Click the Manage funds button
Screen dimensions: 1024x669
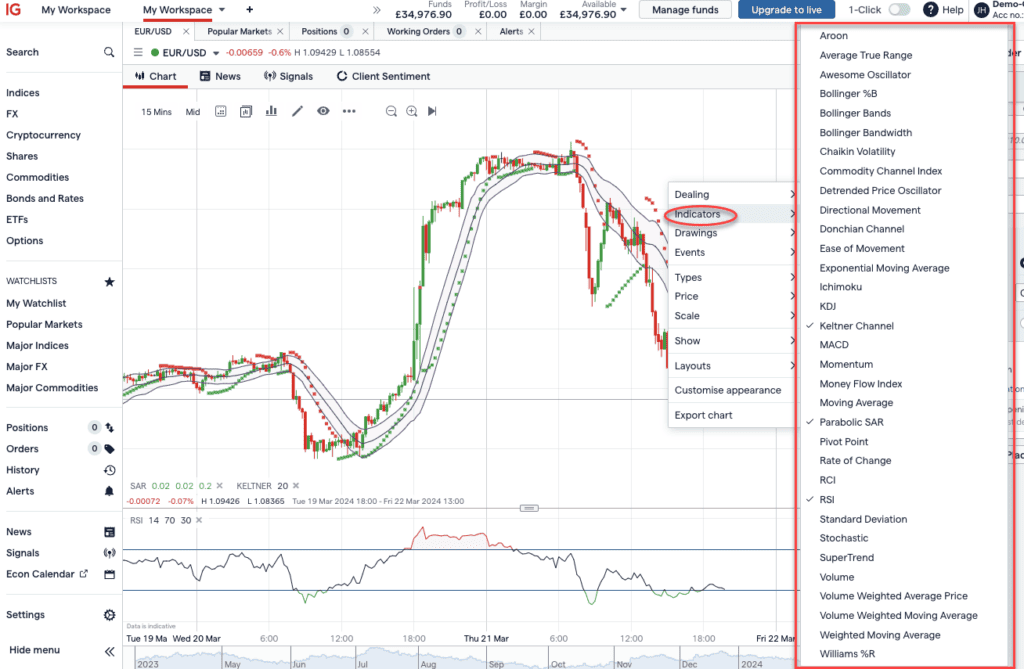pos(685,10)
